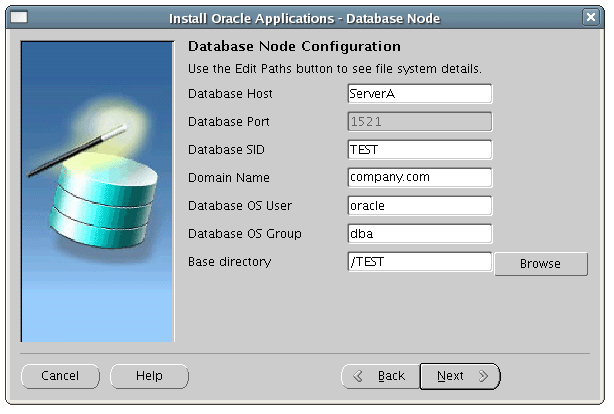Go to the Next wizard step
The image size is (614, 414).
460,376
